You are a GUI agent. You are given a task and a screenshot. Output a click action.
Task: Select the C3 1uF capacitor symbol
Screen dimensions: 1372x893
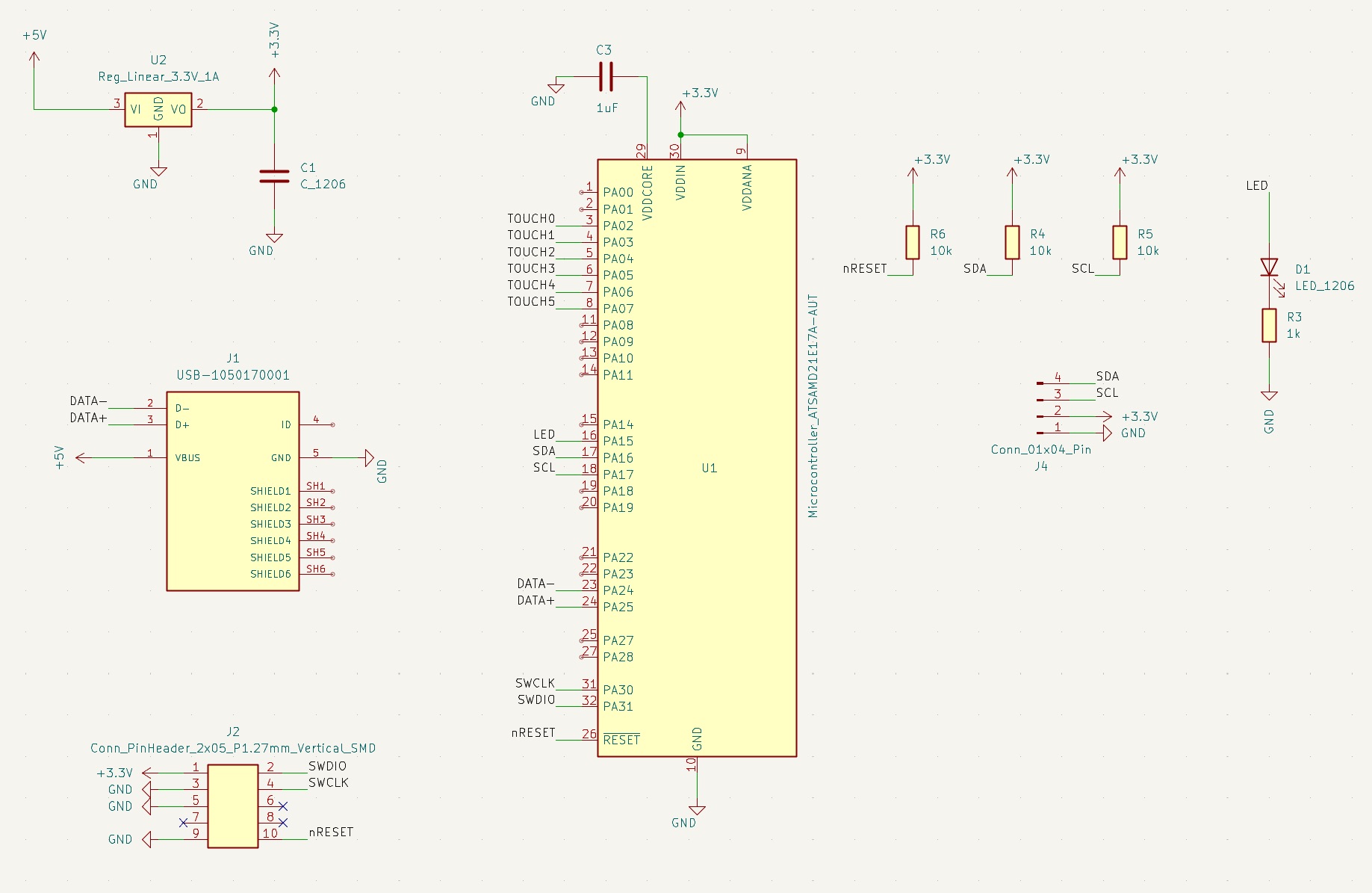606,76
